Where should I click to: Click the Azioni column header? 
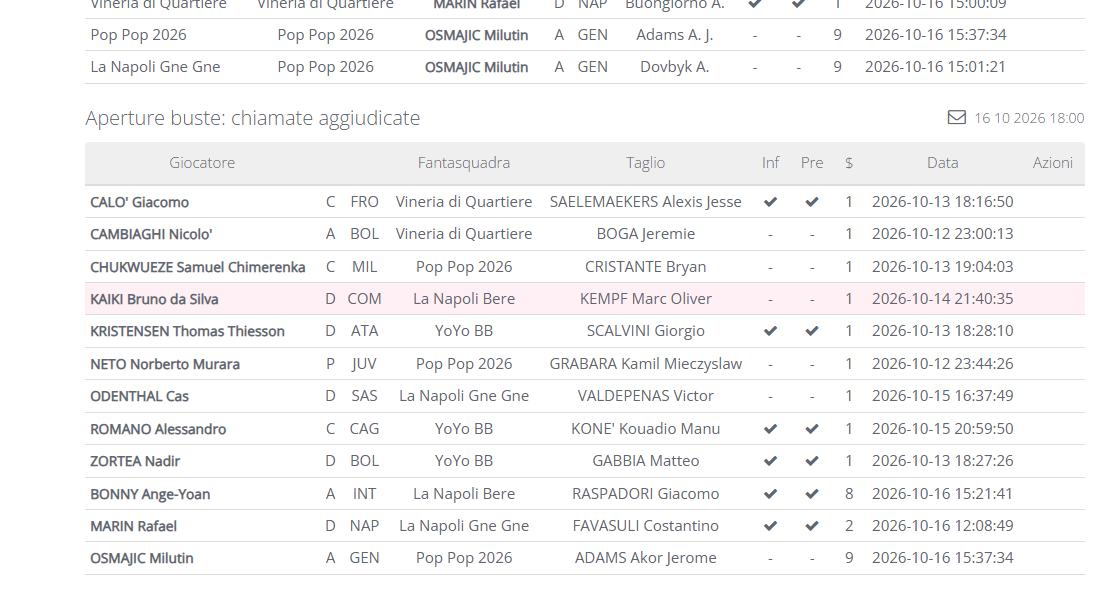[x=1053, y=163]
